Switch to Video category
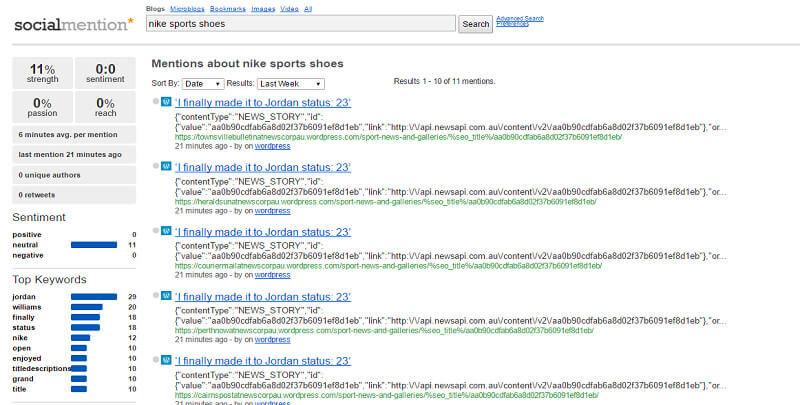800x405 pixels. (289, 9)
